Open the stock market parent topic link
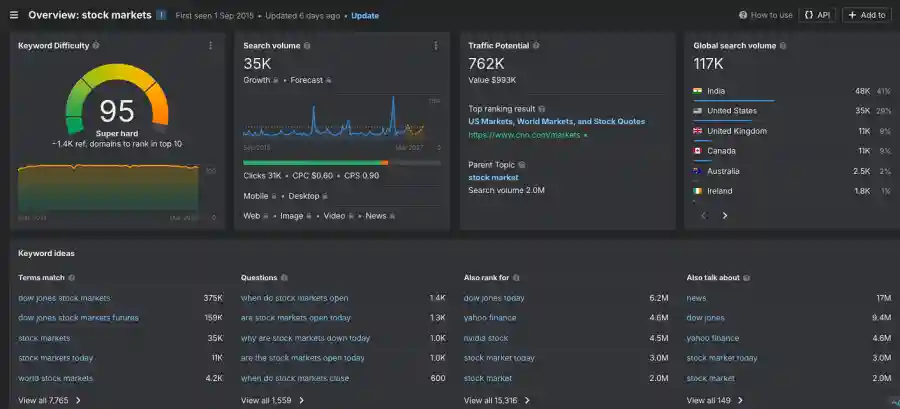The width and height of the screenshot is (900, 409). click(x=493, y=177)
